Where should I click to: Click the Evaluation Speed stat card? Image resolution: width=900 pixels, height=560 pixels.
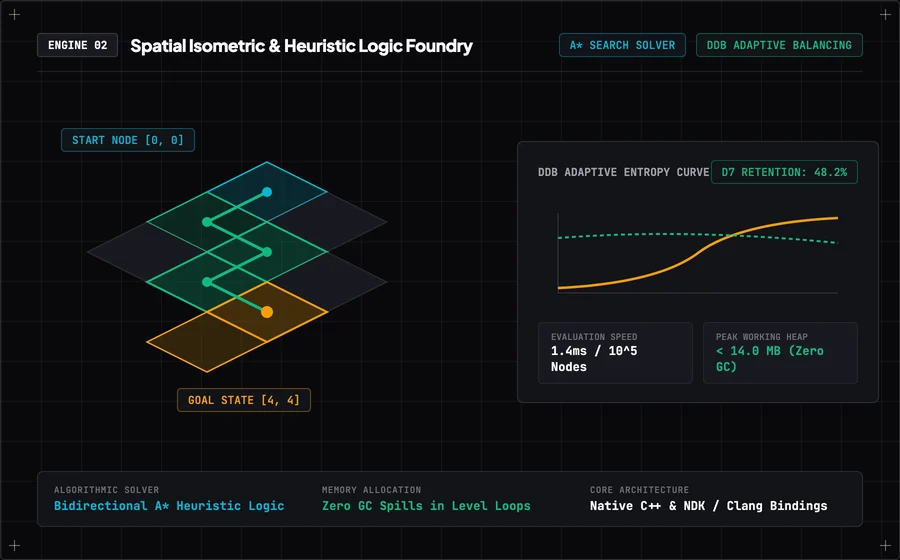coord(615,353)
